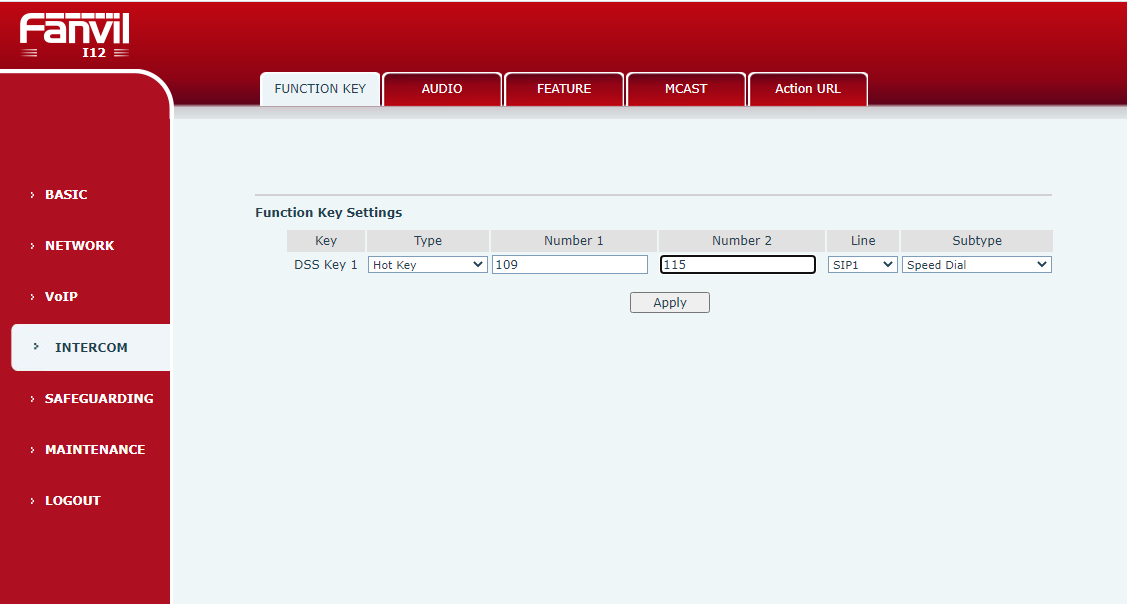Click LOGOUT in the sidebar
Viewport: 1127px width, 604px height.
pos(72,501)
